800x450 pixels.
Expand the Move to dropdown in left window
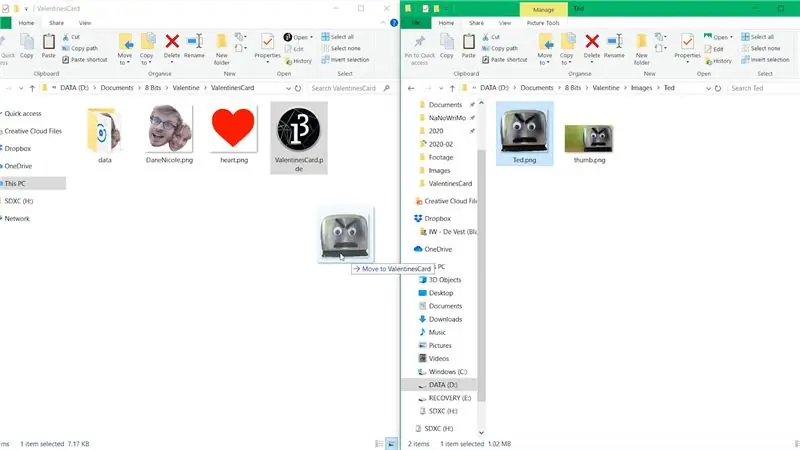(124, 49)
